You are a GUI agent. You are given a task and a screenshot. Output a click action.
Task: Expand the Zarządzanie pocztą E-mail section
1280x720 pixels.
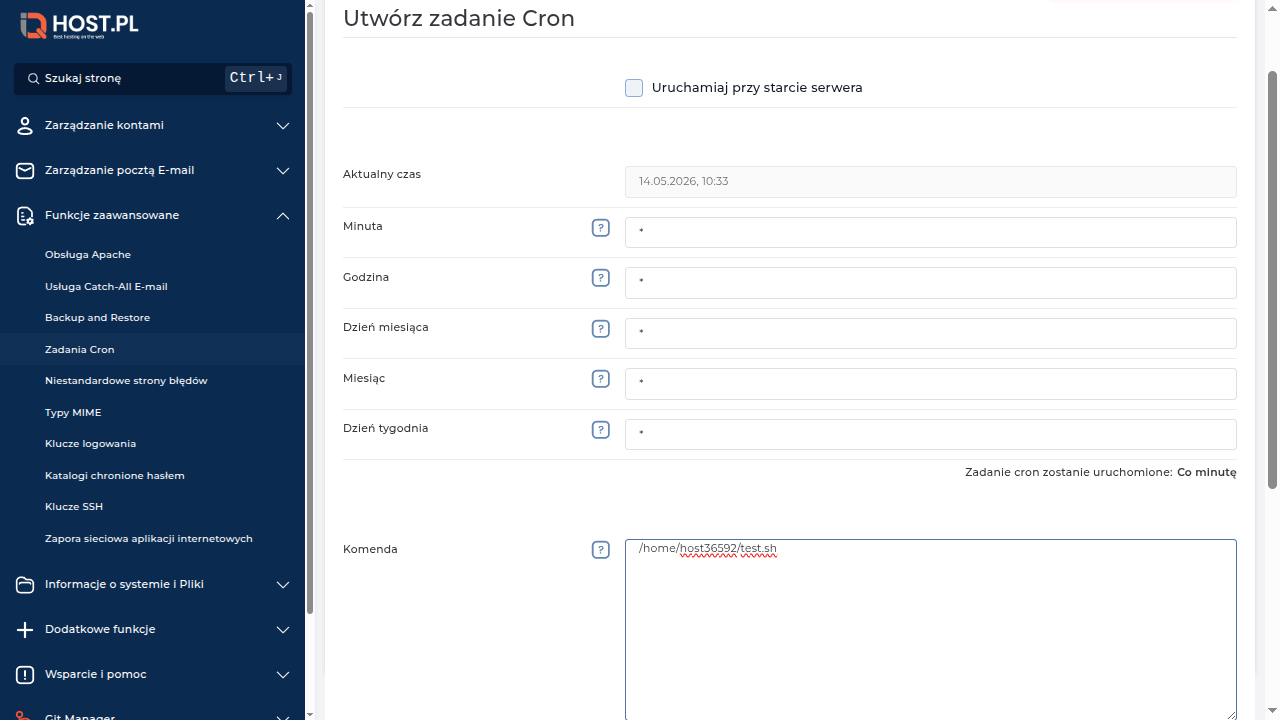(x=283, y=171)
